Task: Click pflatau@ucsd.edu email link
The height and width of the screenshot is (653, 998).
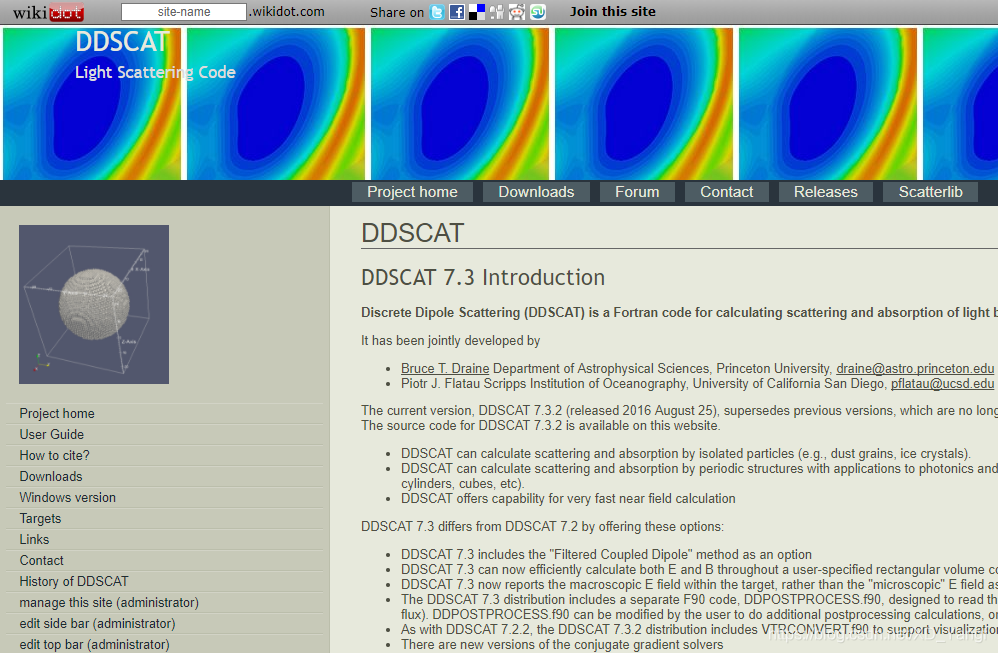Action: point(942,384)
